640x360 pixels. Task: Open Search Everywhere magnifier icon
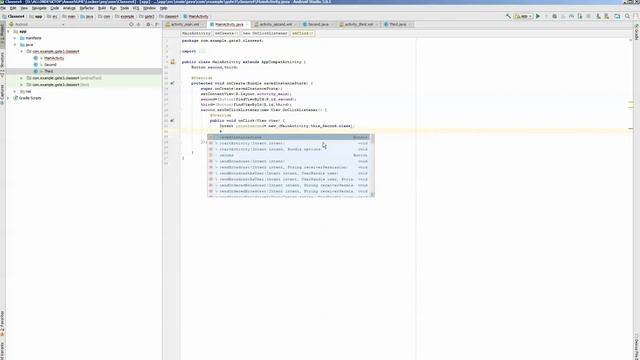click(627, 16)
